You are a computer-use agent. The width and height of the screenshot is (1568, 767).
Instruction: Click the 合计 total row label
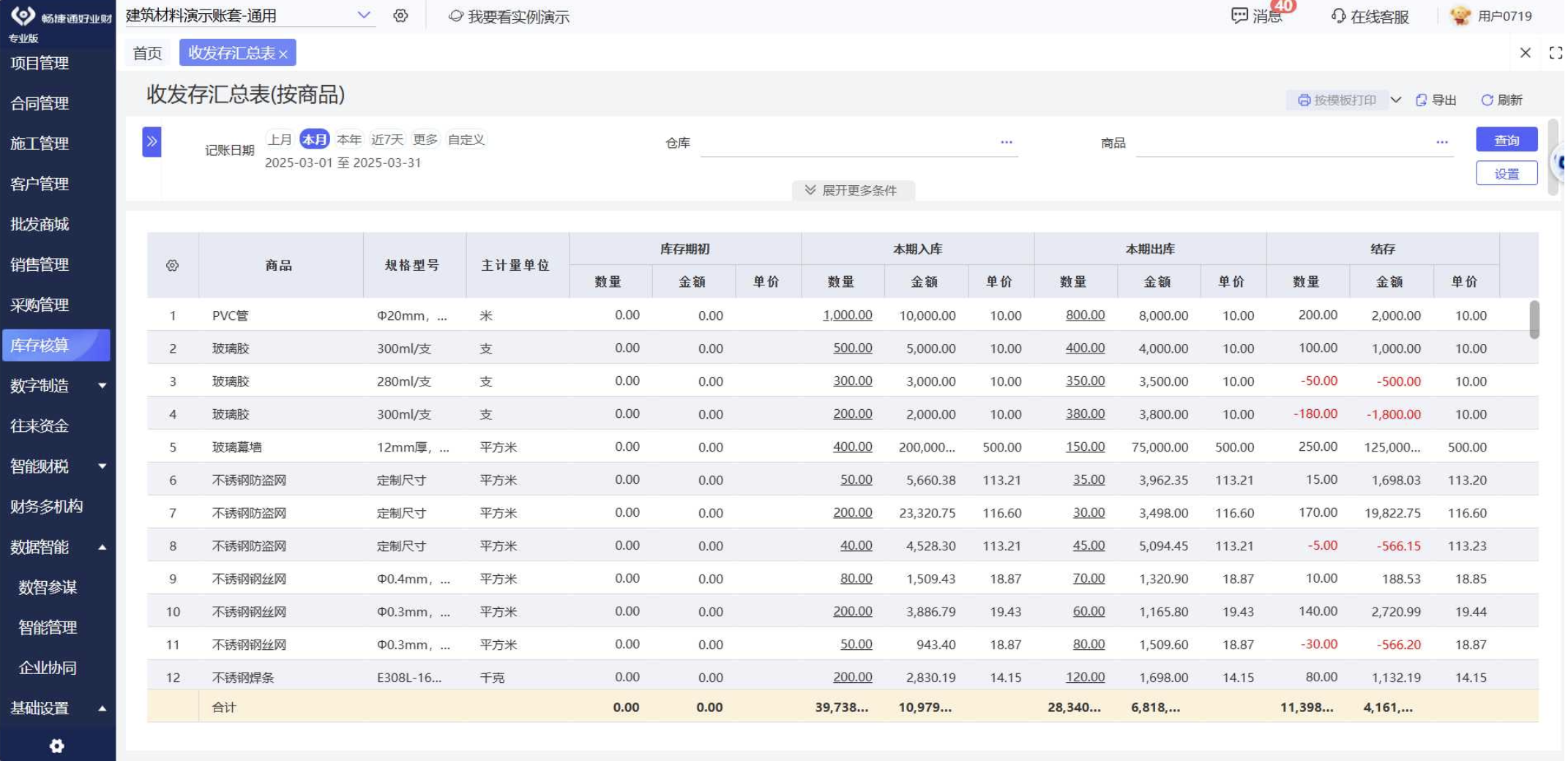click(224, 708)
